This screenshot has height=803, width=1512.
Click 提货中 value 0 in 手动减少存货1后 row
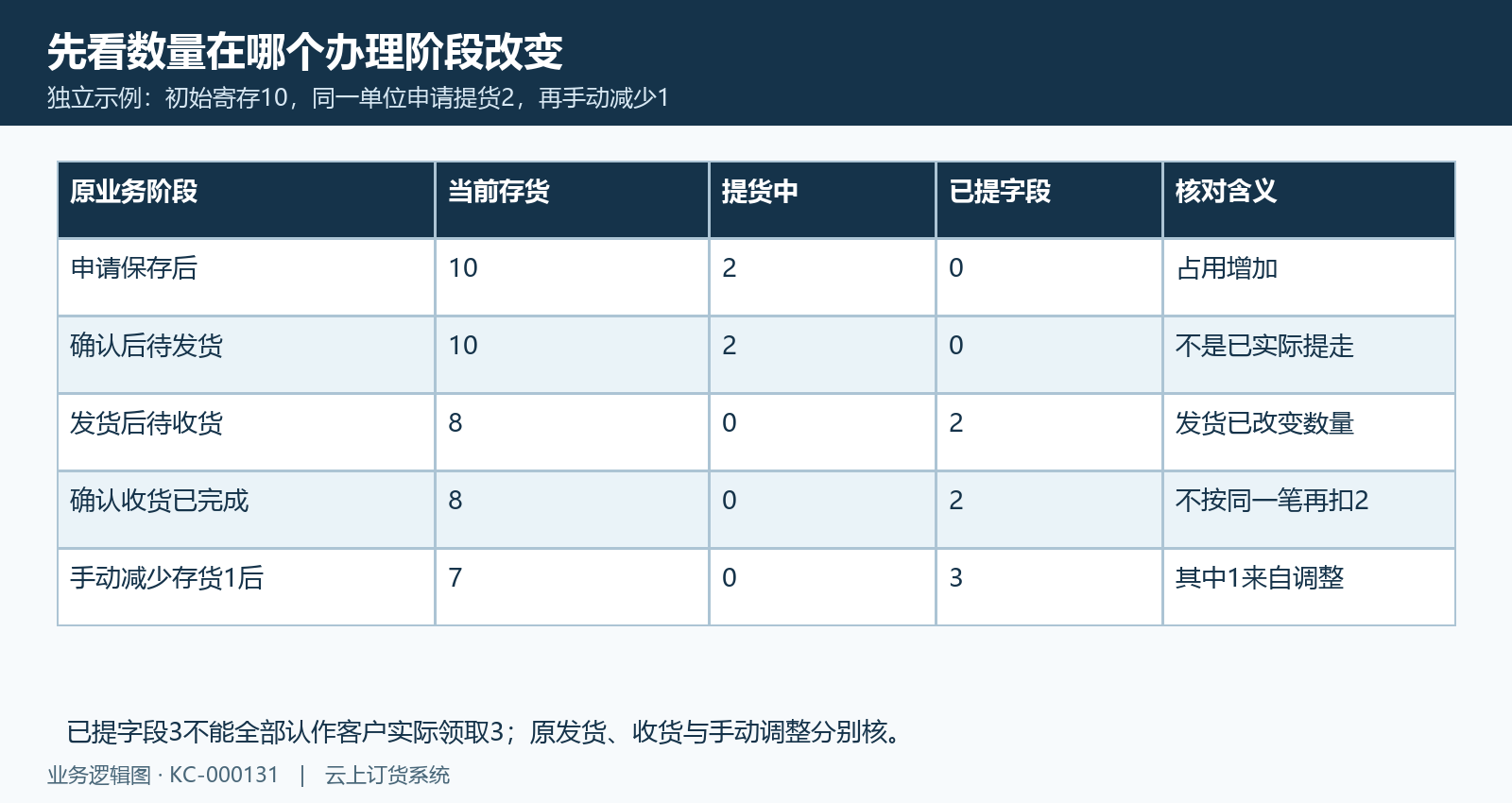[730, 578]
